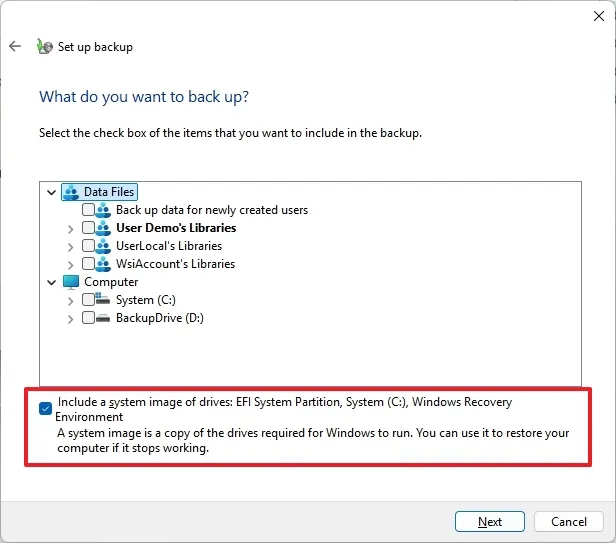Select the System (C:) checkbox
The width and height of the screenshot is (616, 543).
tap(88, 300)
